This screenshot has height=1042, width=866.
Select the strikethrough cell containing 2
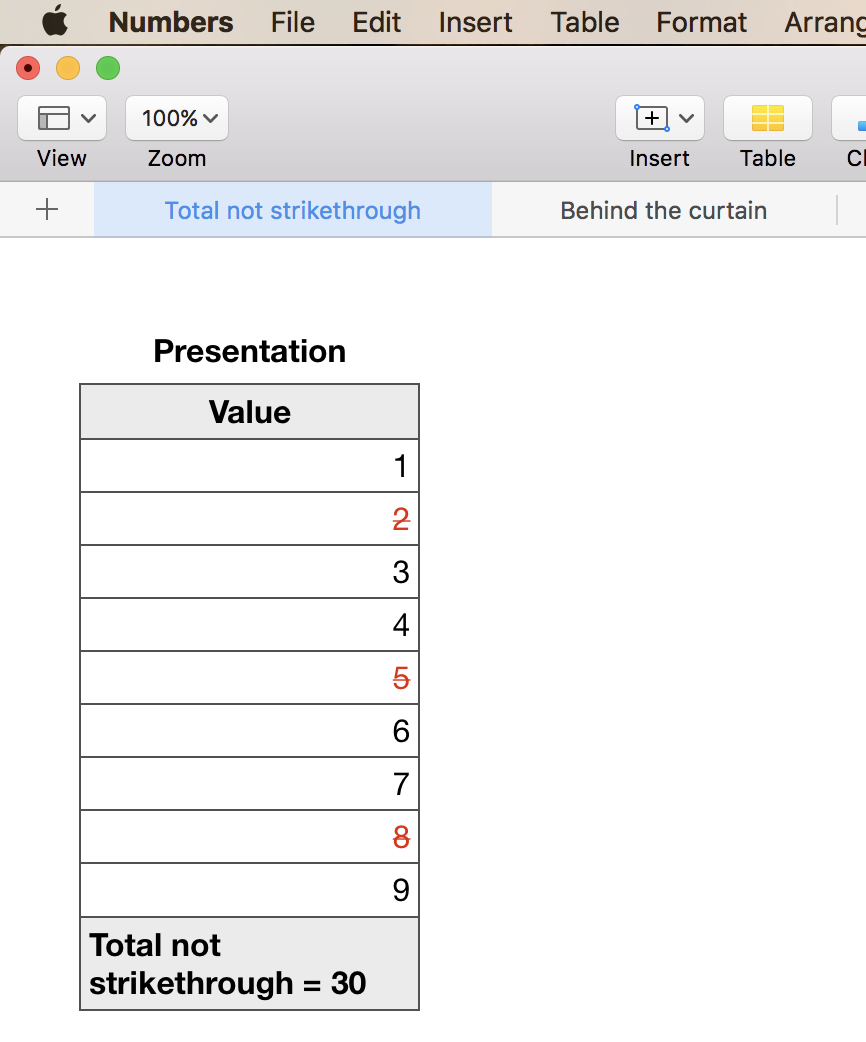tap(249, 519)
